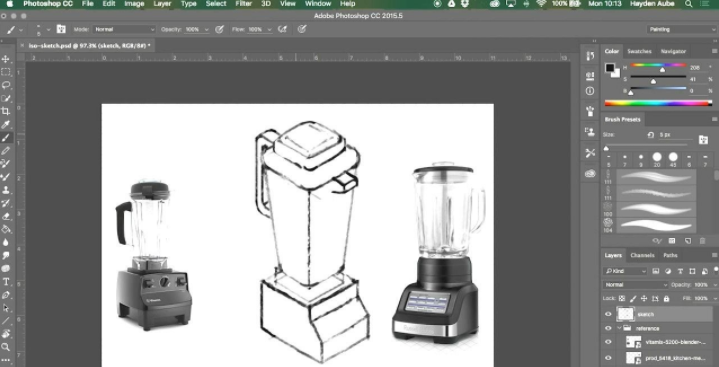Click the brush Size input field

tap(675, 135)
